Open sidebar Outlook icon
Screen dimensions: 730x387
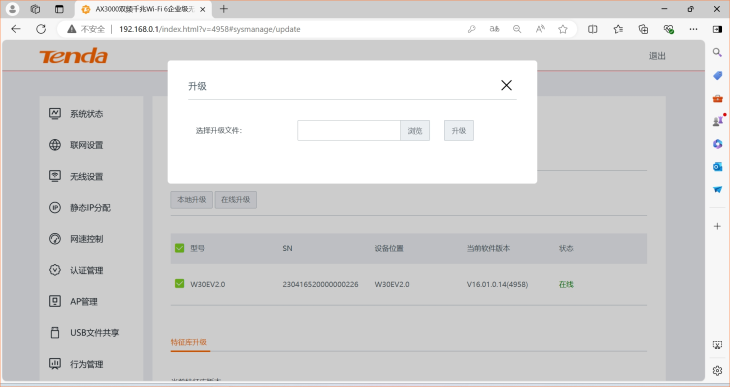pyautogui.click(x=717, y=167)
